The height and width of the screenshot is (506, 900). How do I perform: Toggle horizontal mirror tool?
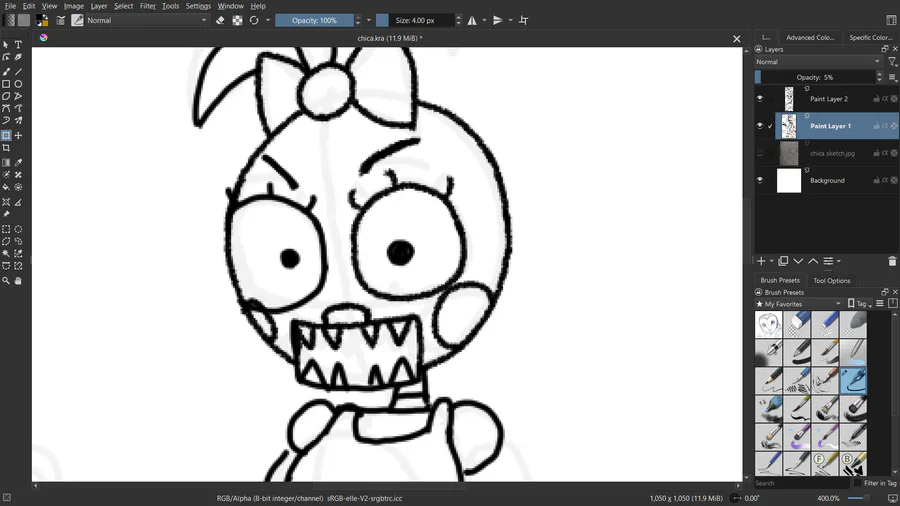coord(472,20)
